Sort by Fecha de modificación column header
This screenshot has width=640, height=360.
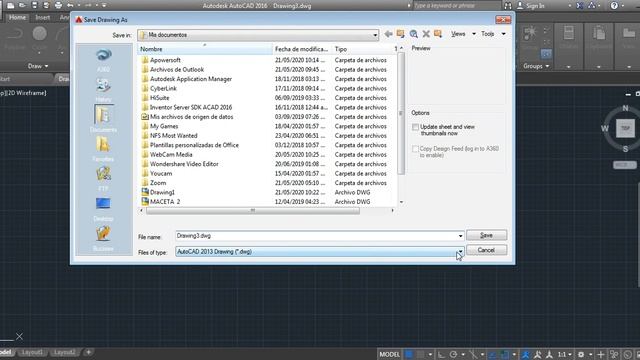pos(302,49)
